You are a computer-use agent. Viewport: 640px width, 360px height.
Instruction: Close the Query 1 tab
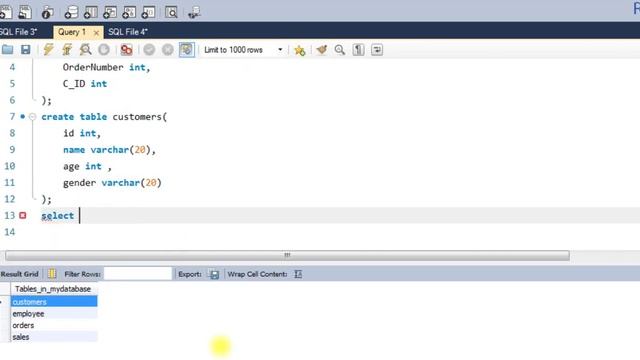96,33
